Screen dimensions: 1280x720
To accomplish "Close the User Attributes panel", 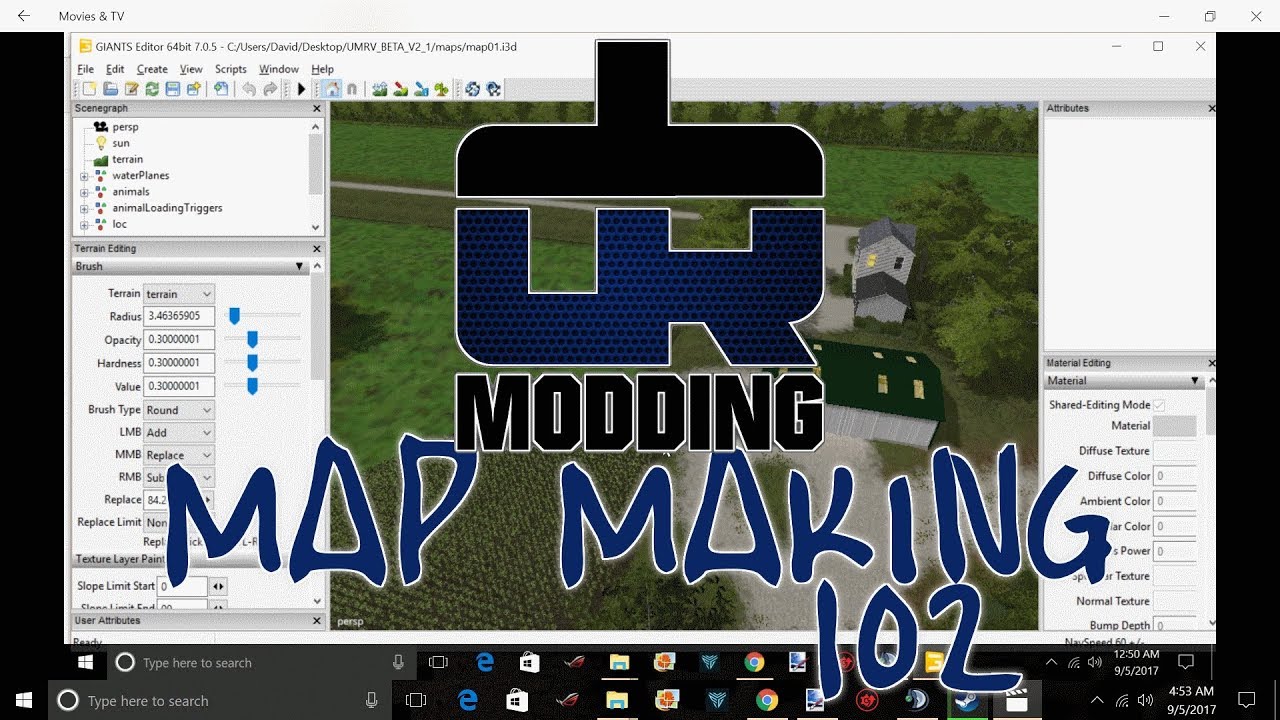I will [x=317, y=621].
